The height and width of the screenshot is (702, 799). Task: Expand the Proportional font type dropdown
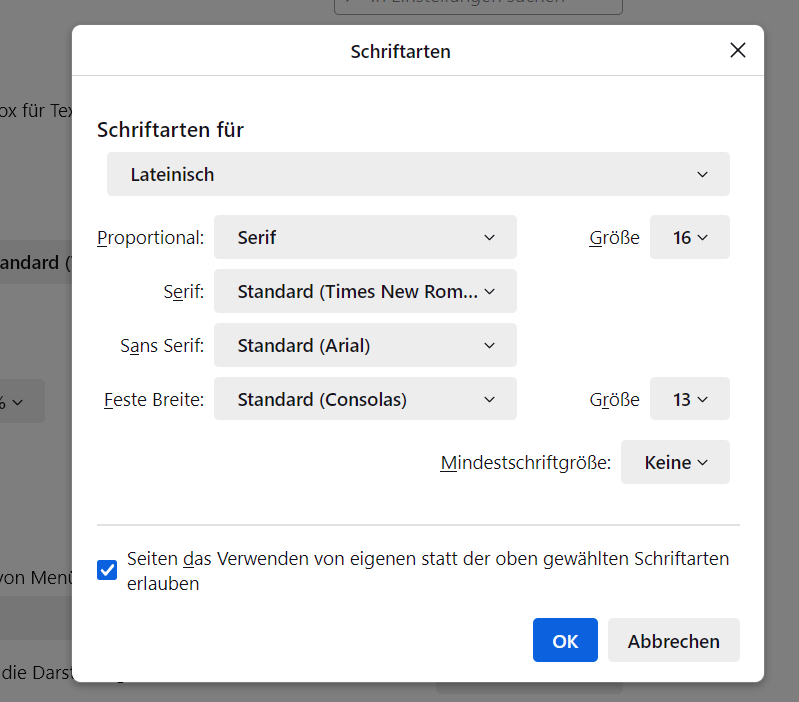click(365, 238)
